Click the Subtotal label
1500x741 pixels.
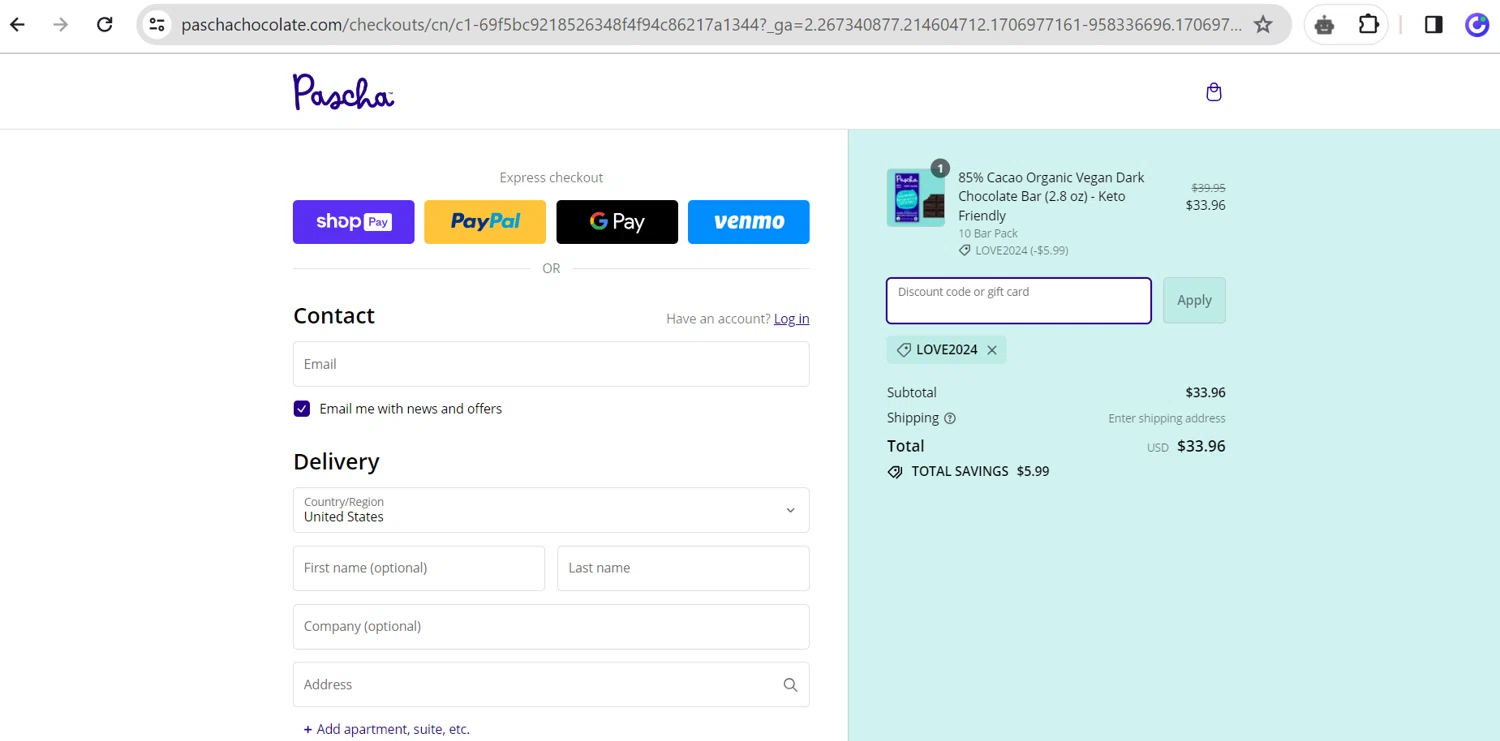coord(912,393)
